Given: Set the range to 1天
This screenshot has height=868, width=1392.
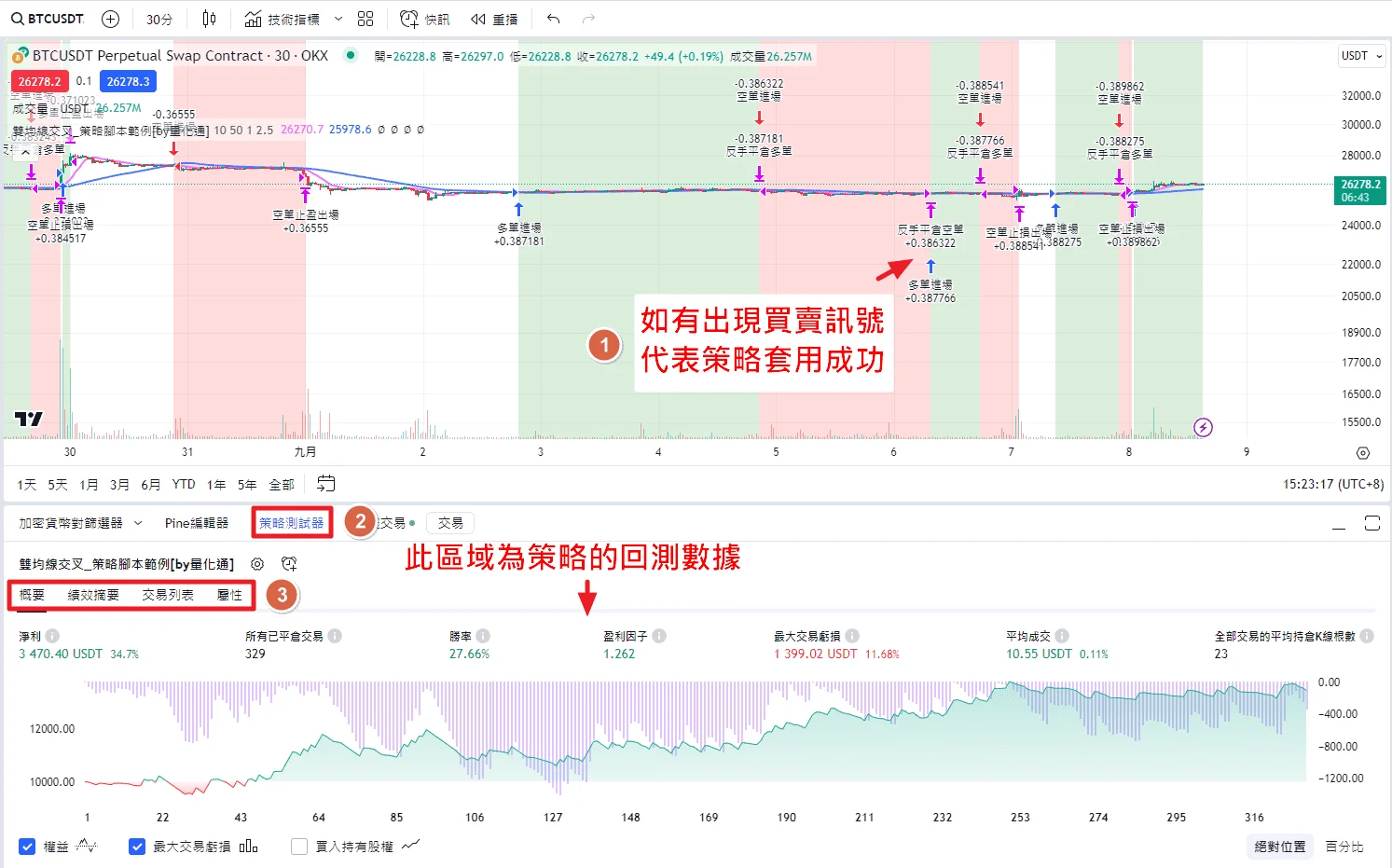Looking at the screenshot, I should (27, 484).
